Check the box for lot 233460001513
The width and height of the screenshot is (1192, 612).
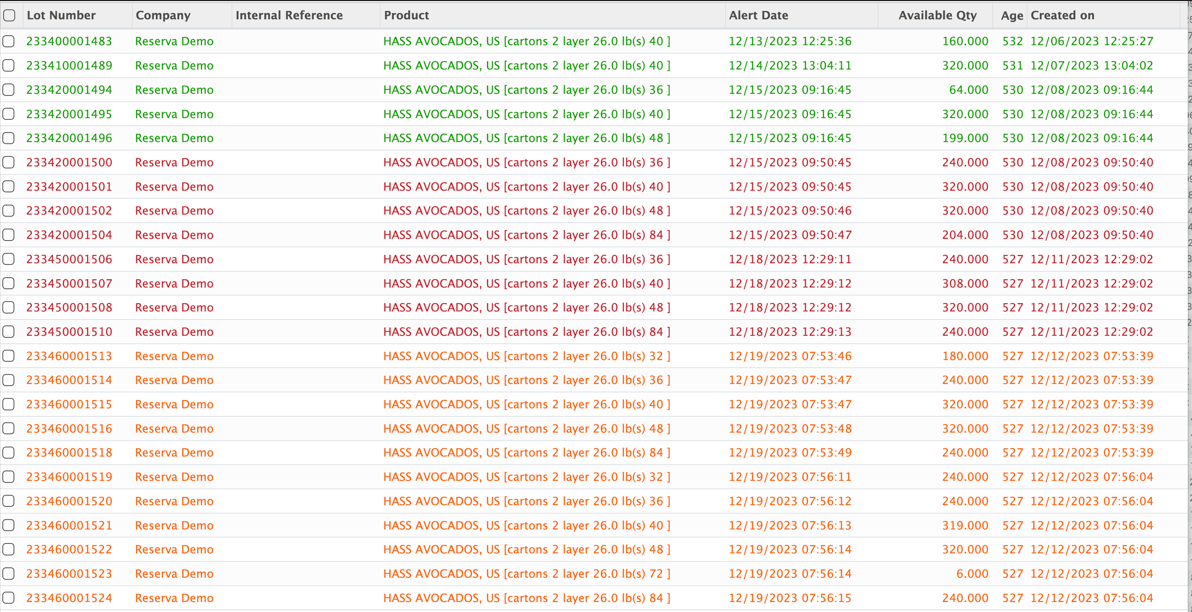[x=8, y=356]
